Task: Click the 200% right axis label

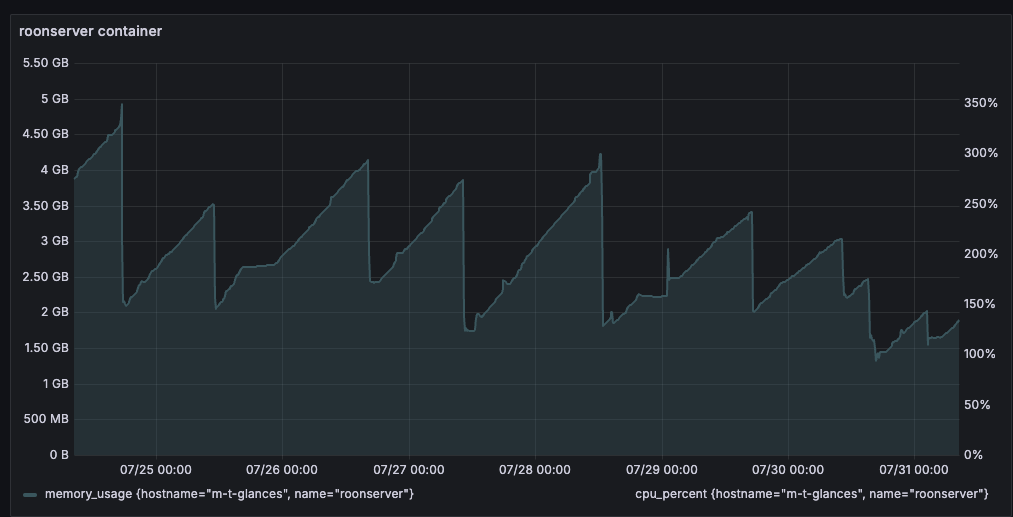Action: click(x=981, y=254)
